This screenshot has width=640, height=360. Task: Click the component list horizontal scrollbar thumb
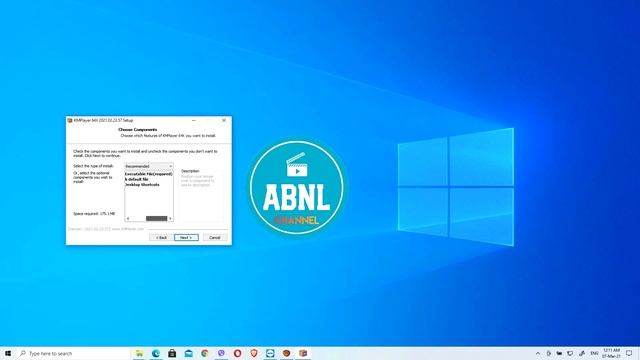point(157,218)
